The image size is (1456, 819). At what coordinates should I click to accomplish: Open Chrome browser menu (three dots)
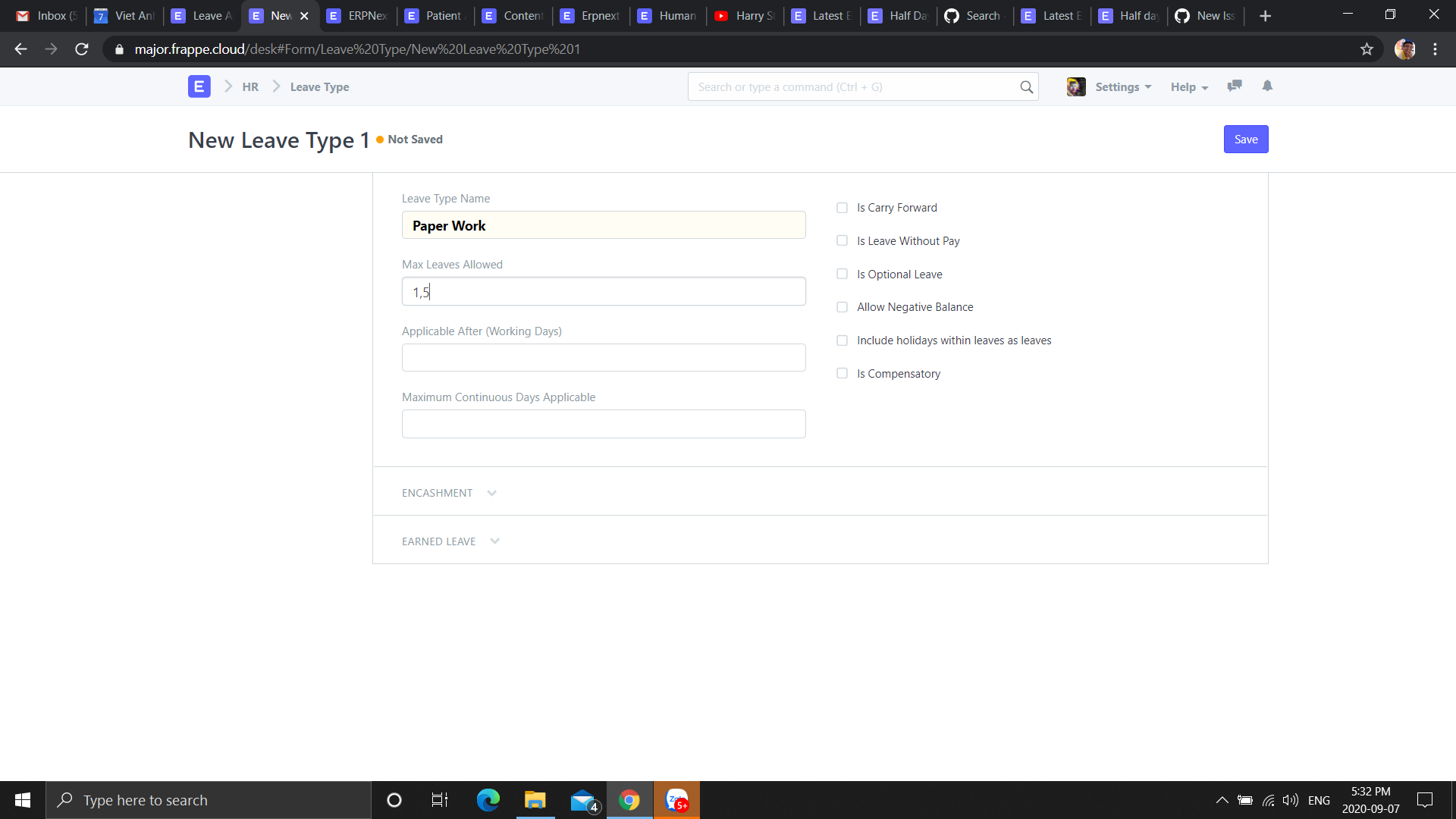pyautogui.click(x=1435, y=49)
